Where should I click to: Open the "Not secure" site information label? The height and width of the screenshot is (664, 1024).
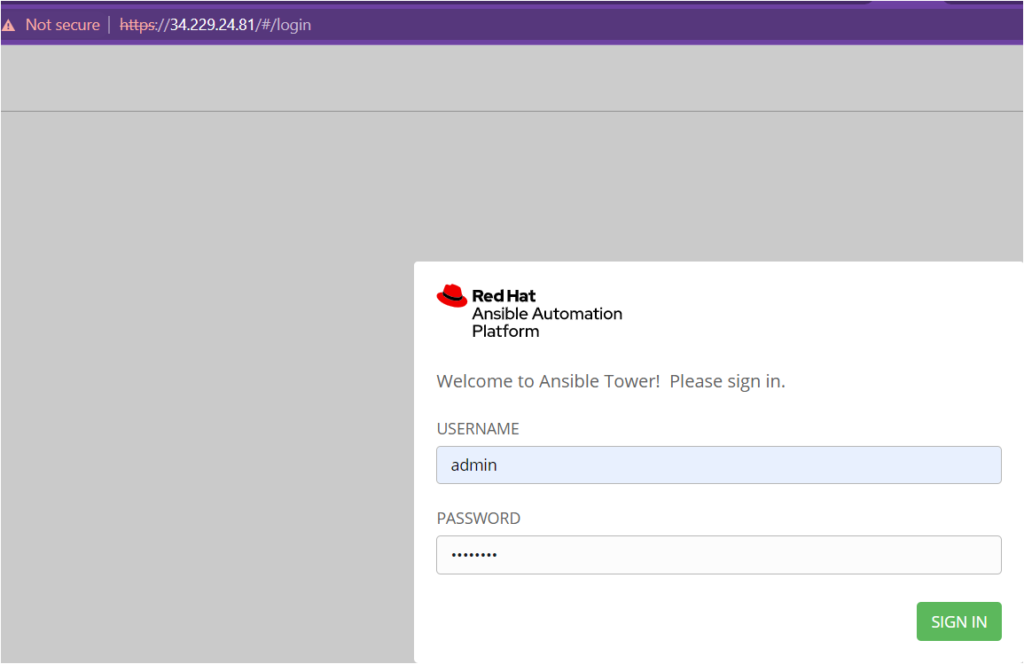coord(62,25)
